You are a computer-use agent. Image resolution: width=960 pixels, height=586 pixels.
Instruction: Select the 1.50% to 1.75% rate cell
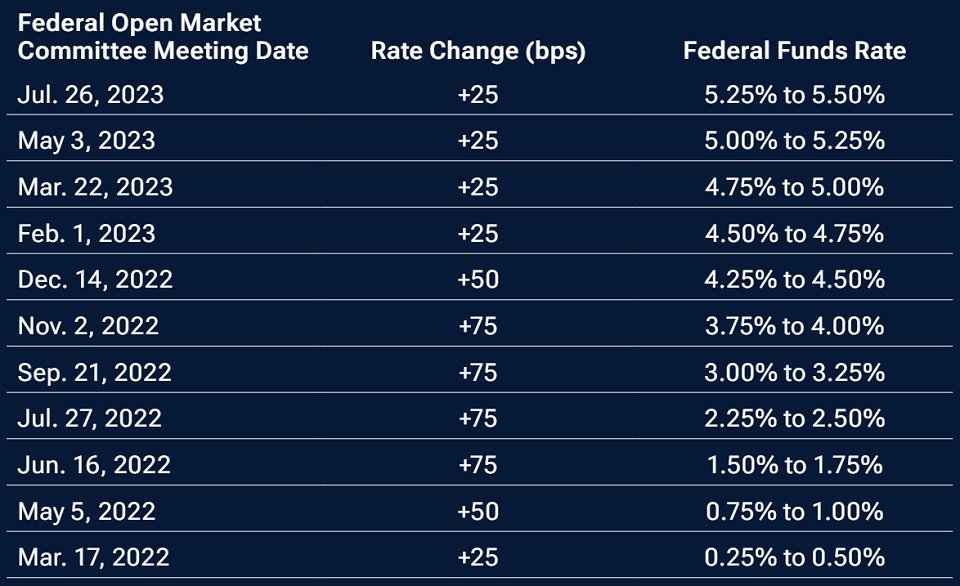tap(794, 465)
